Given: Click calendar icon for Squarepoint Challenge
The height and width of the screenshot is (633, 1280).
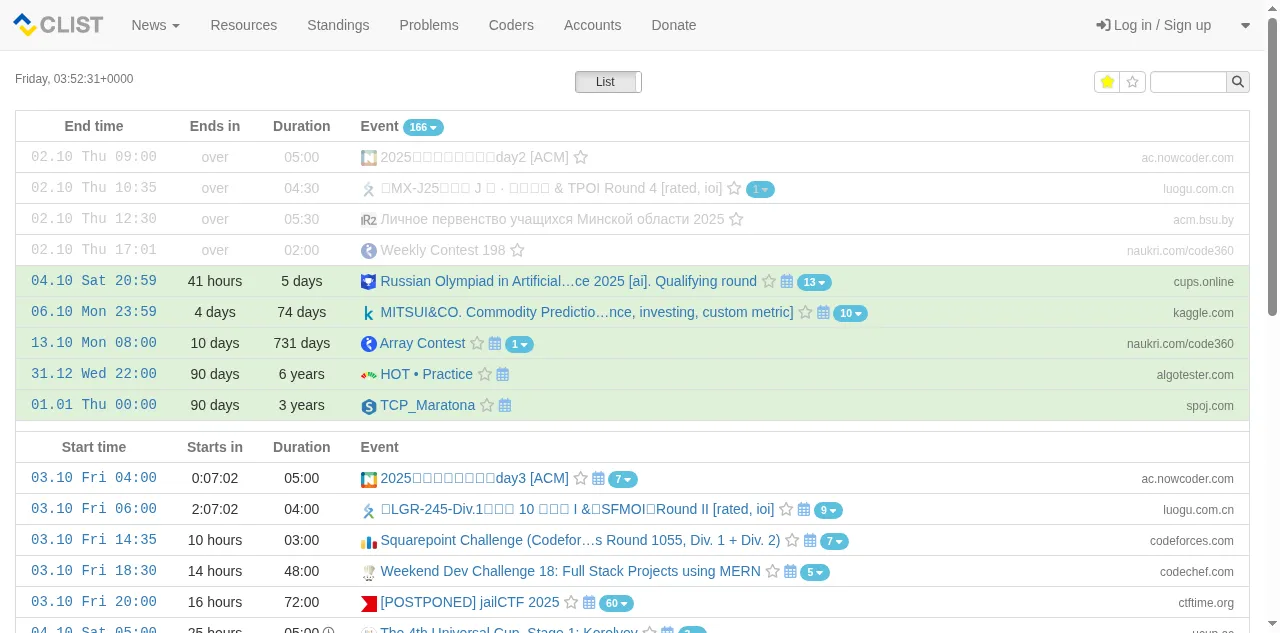Looking at the screenshot, I should (810, 541).
